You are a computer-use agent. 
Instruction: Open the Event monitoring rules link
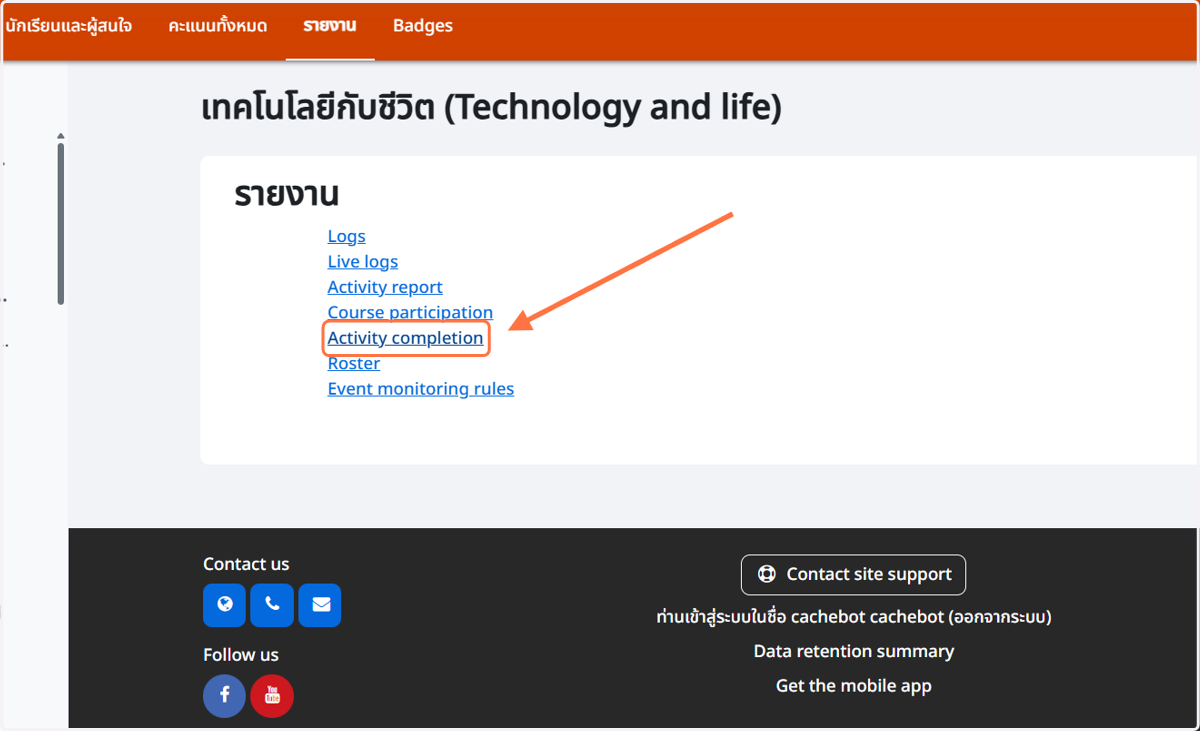[420, 388]
